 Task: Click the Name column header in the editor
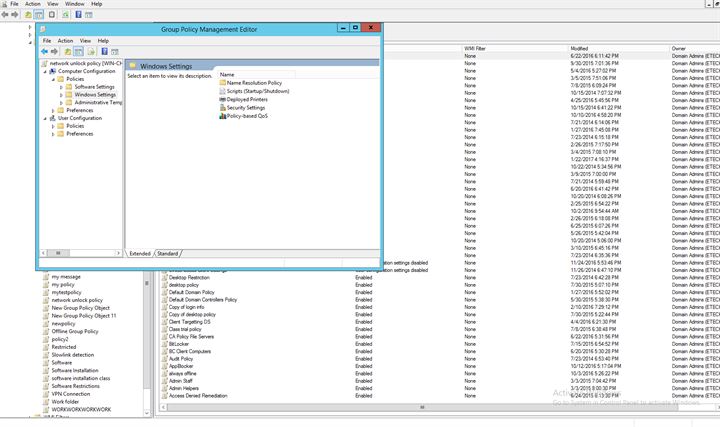click(x=227, y=74)
